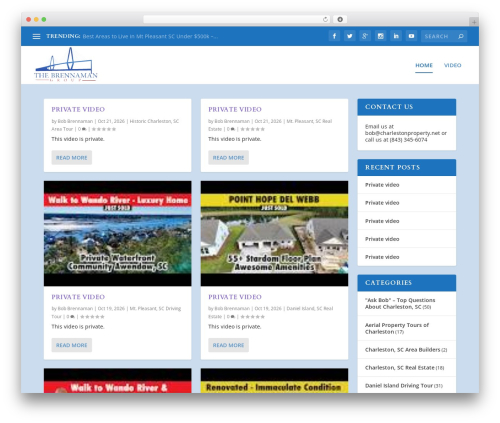Image resolution: width=500 pixels, height=423 pixels.
Task: Open the Mt. Pleasant, SC Real Estate category link
Action: [x=270, y=125]
